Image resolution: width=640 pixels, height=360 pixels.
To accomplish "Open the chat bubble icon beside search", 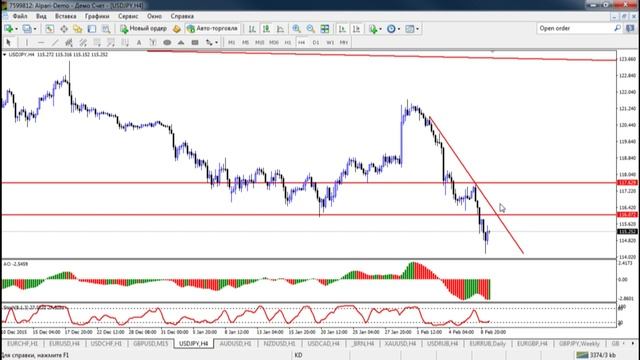I will [630, 29].
